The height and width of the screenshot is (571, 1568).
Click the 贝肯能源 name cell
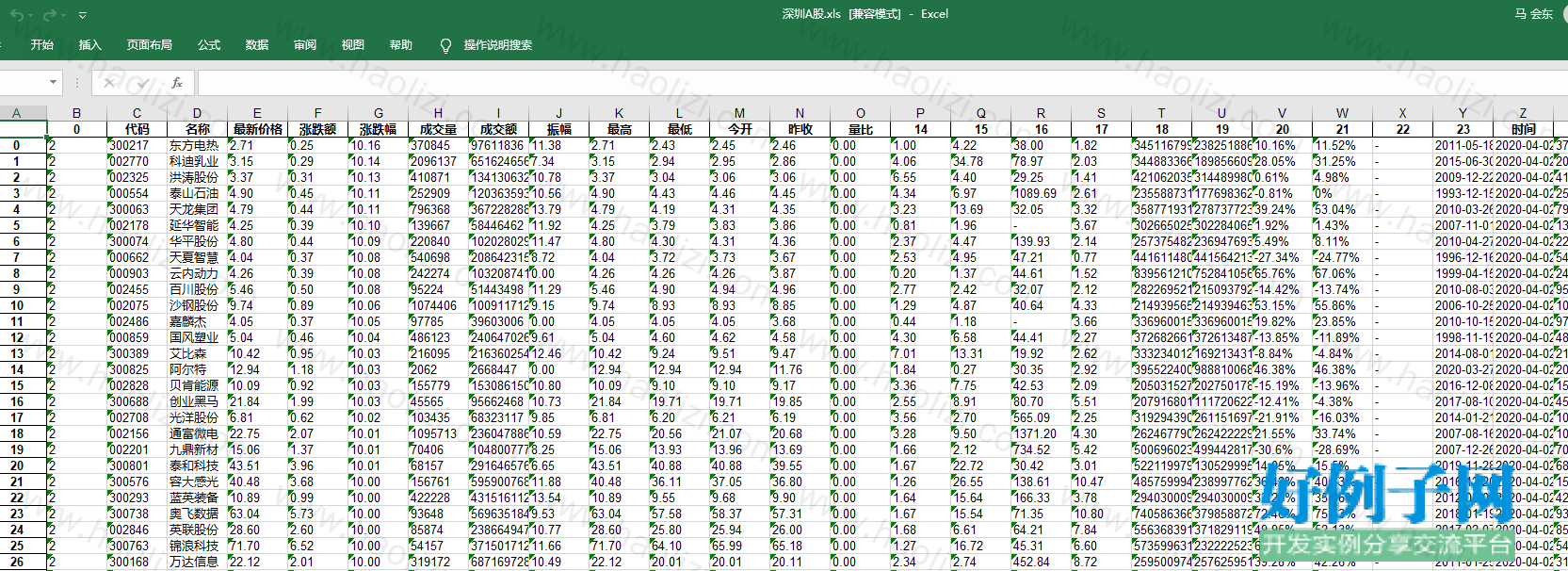click(x=197, y=385)
